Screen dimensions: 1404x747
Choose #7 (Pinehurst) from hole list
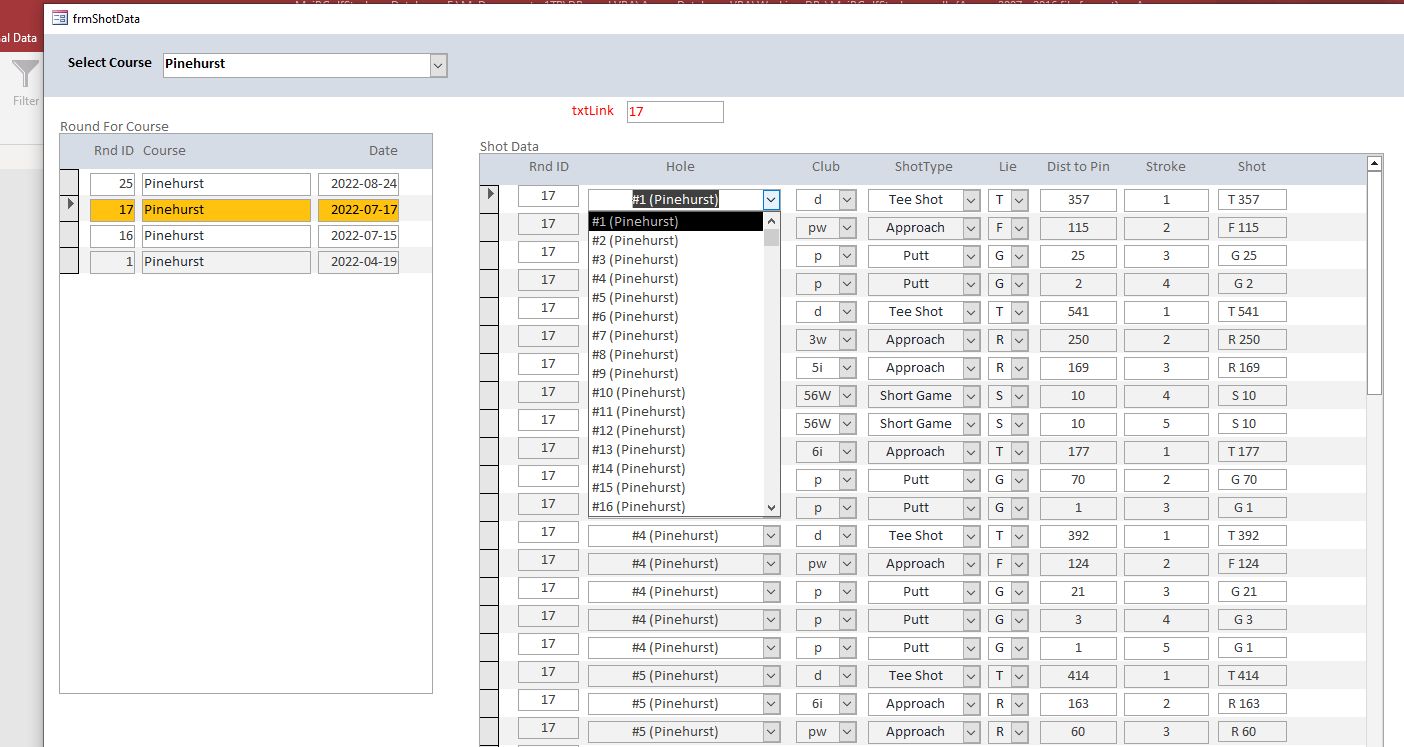point(634,336)
